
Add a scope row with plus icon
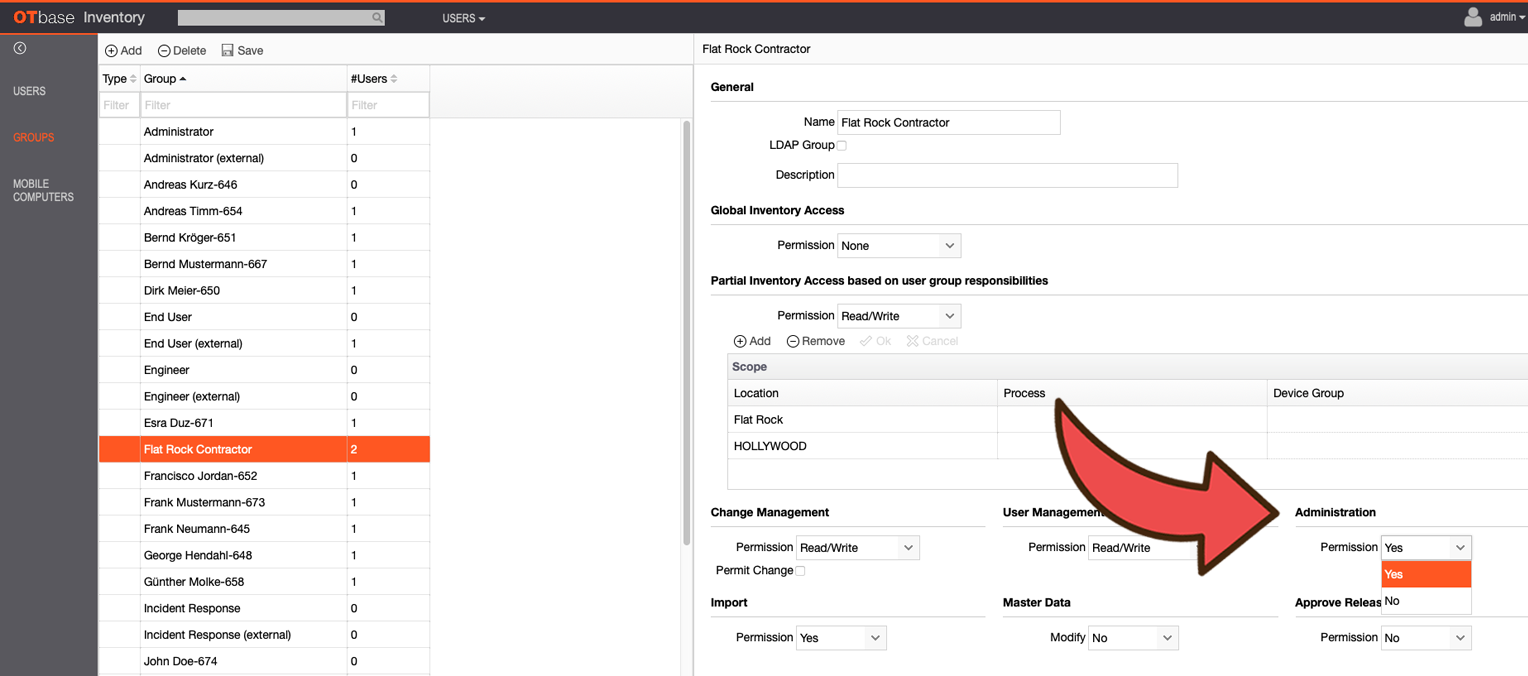740,341
